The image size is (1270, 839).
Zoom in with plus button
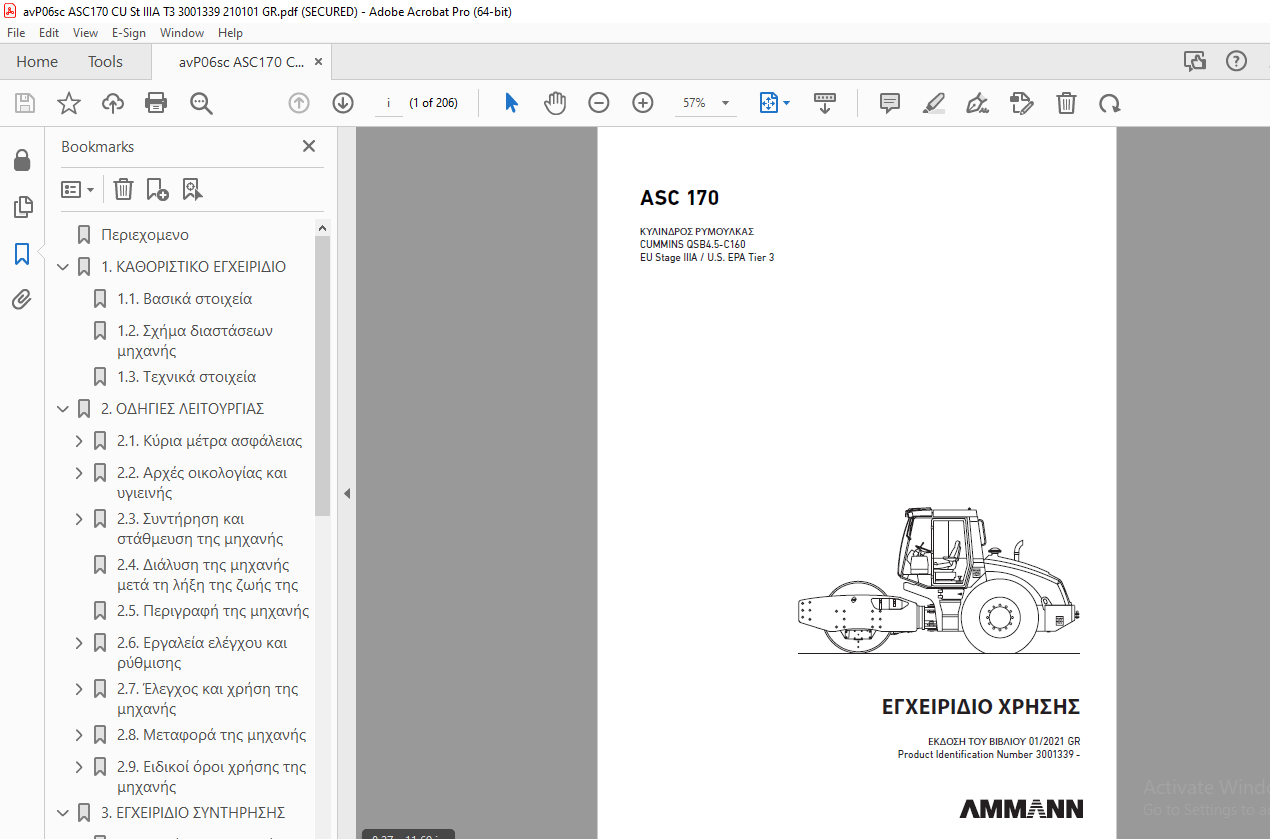(642, 103)
